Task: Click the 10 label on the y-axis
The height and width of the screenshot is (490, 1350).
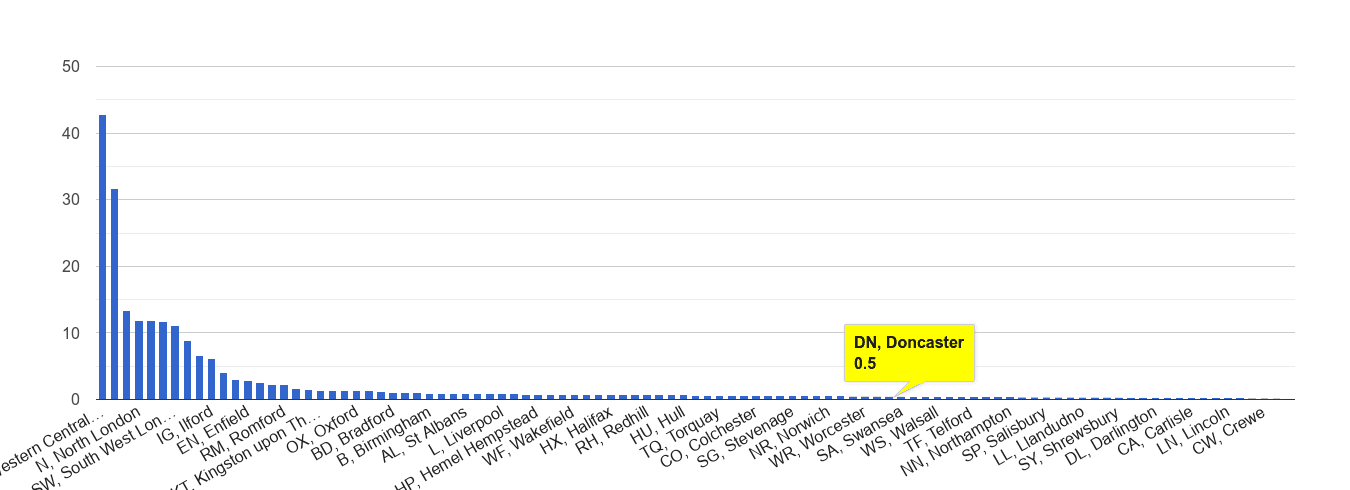Action: coord(71,333)
